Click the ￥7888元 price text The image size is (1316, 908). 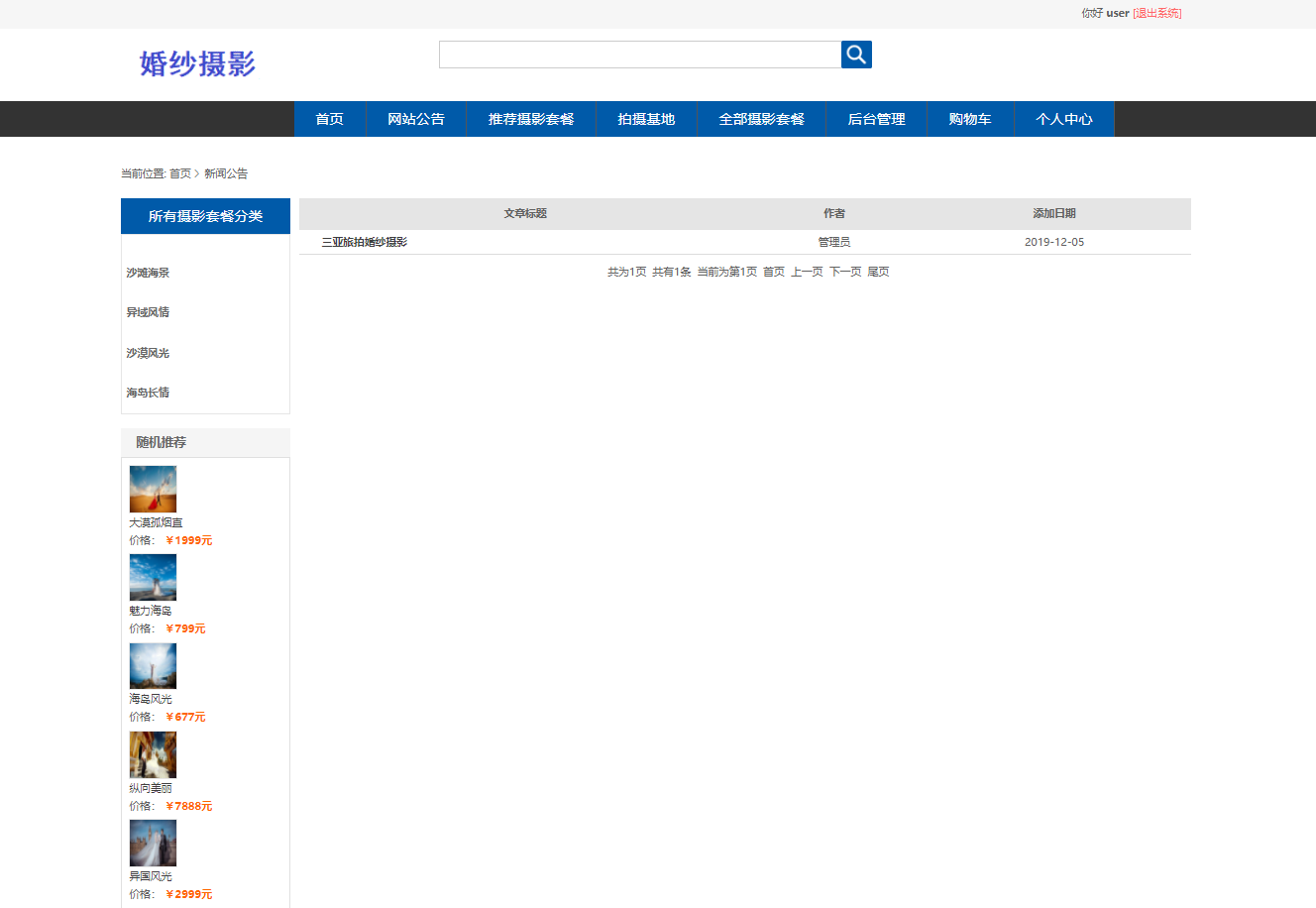coord(188,806)
